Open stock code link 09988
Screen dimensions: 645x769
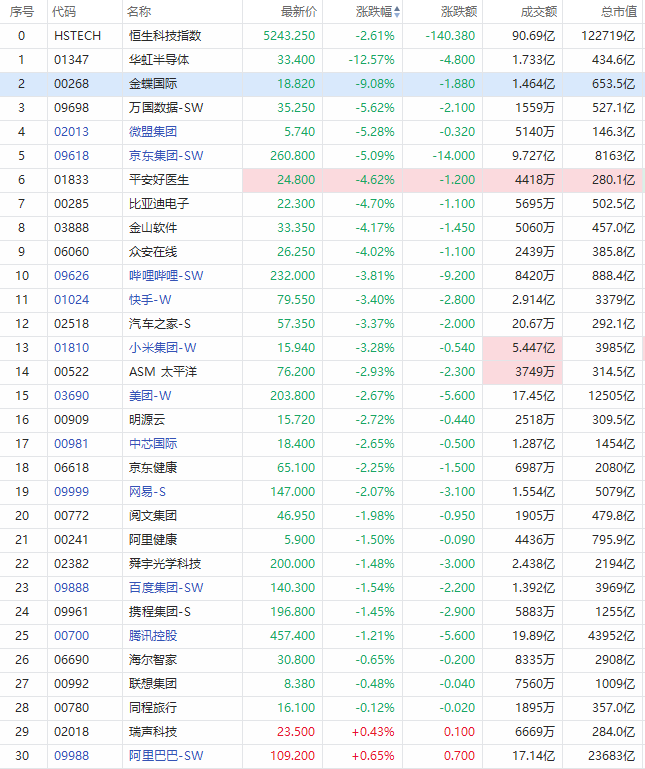pos(71,756)
